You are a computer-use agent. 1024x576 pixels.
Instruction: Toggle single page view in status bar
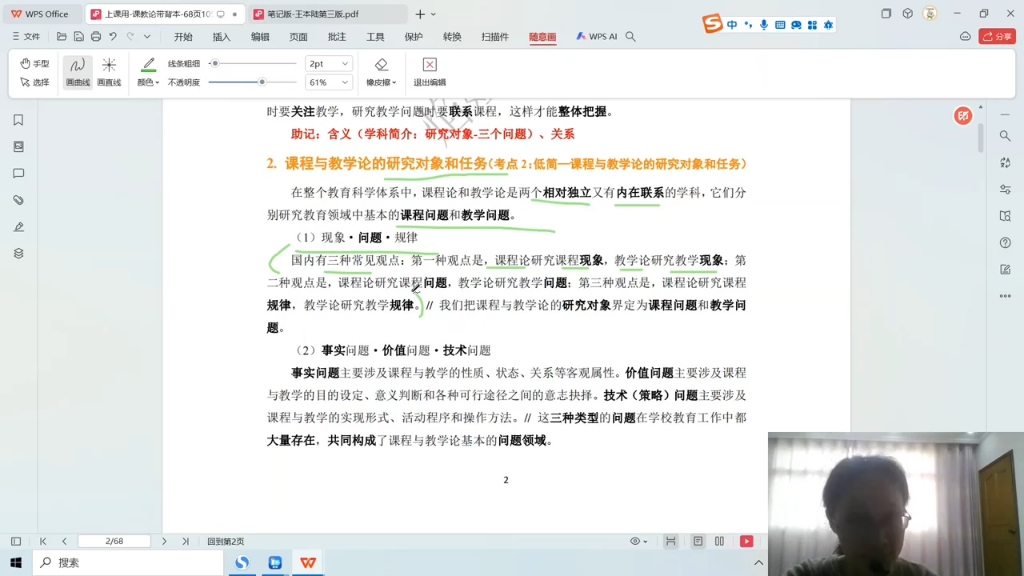(696, 541)
